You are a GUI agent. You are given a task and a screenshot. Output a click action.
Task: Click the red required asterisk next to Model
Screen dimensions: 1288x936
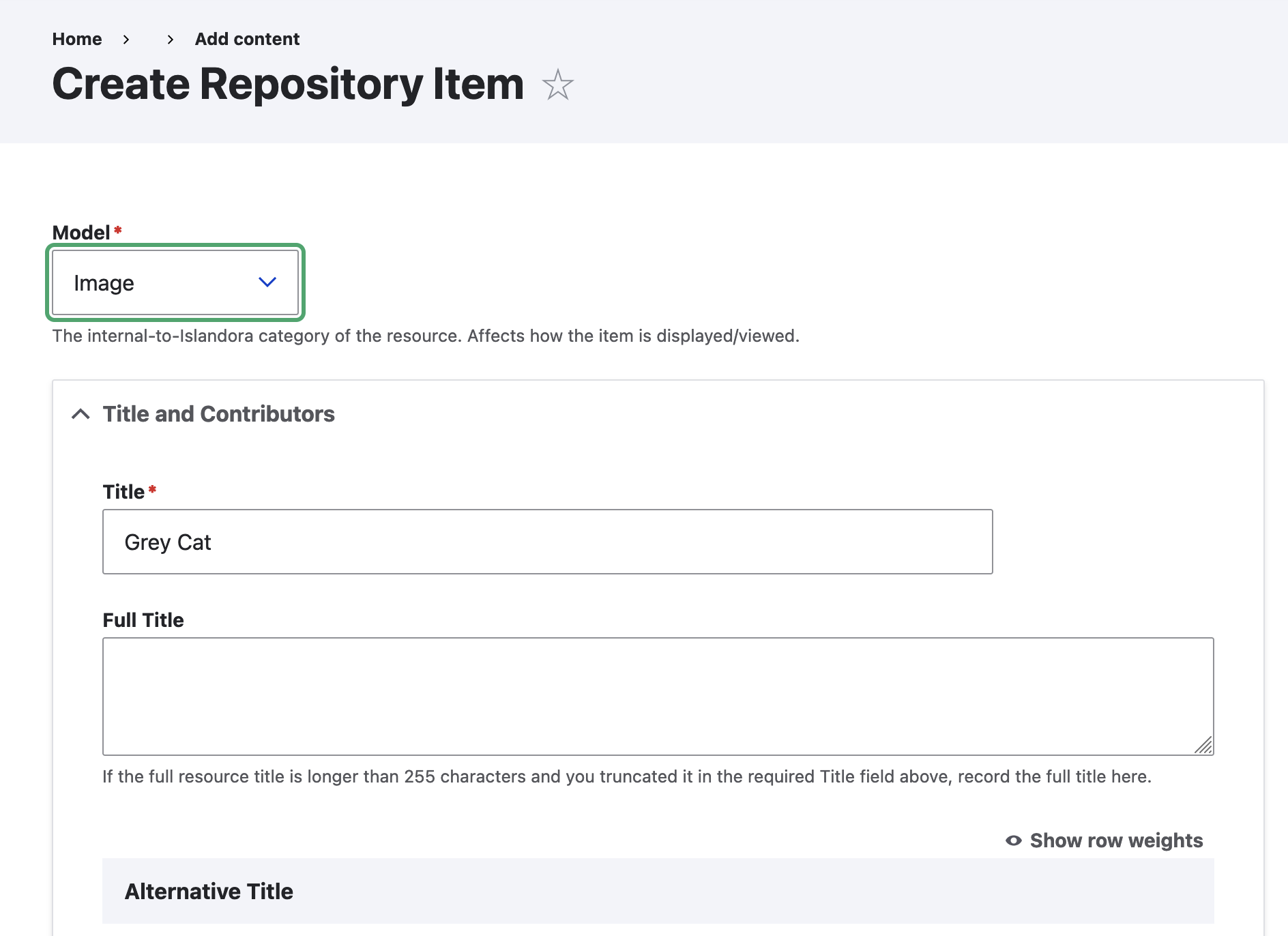(118, 231)
